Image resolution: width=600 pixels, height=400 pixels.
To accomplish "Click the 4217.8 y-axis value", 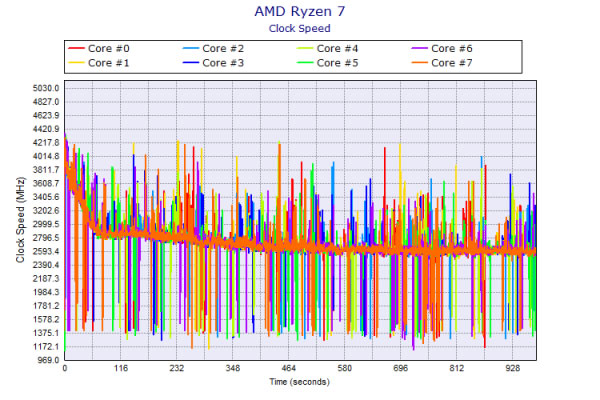I will coord(46,143).
